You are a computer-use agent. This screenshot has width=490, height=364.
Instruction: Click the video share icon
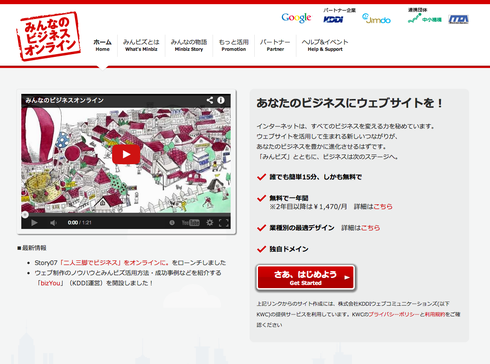coord(210,100)
